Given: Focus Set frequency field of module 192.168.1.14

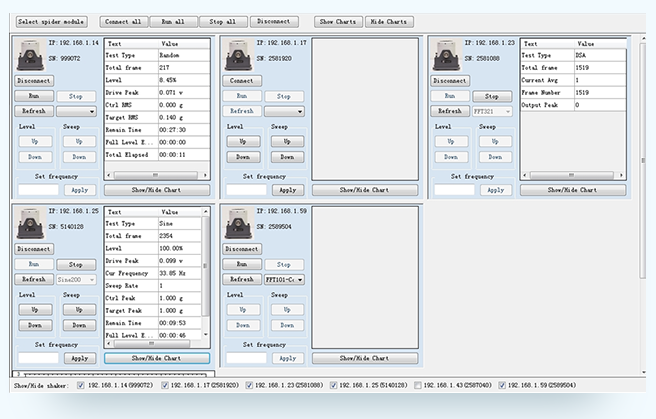Looking at the screenshot, I should click(x=38, y=190).
